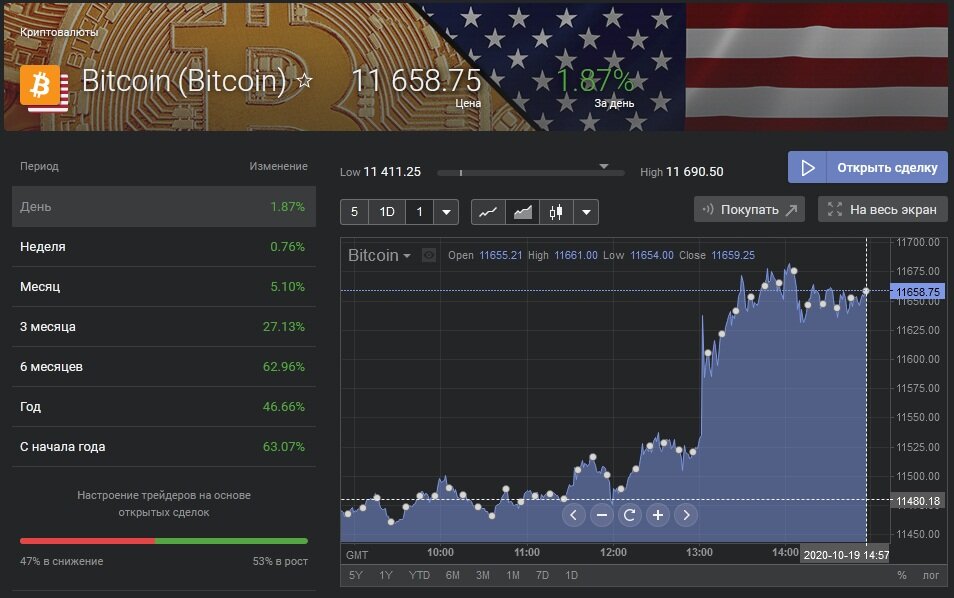Click the Открыть сделку button
Image resolution: width=954 pixels, height=598 pixels.
(867, 167)
